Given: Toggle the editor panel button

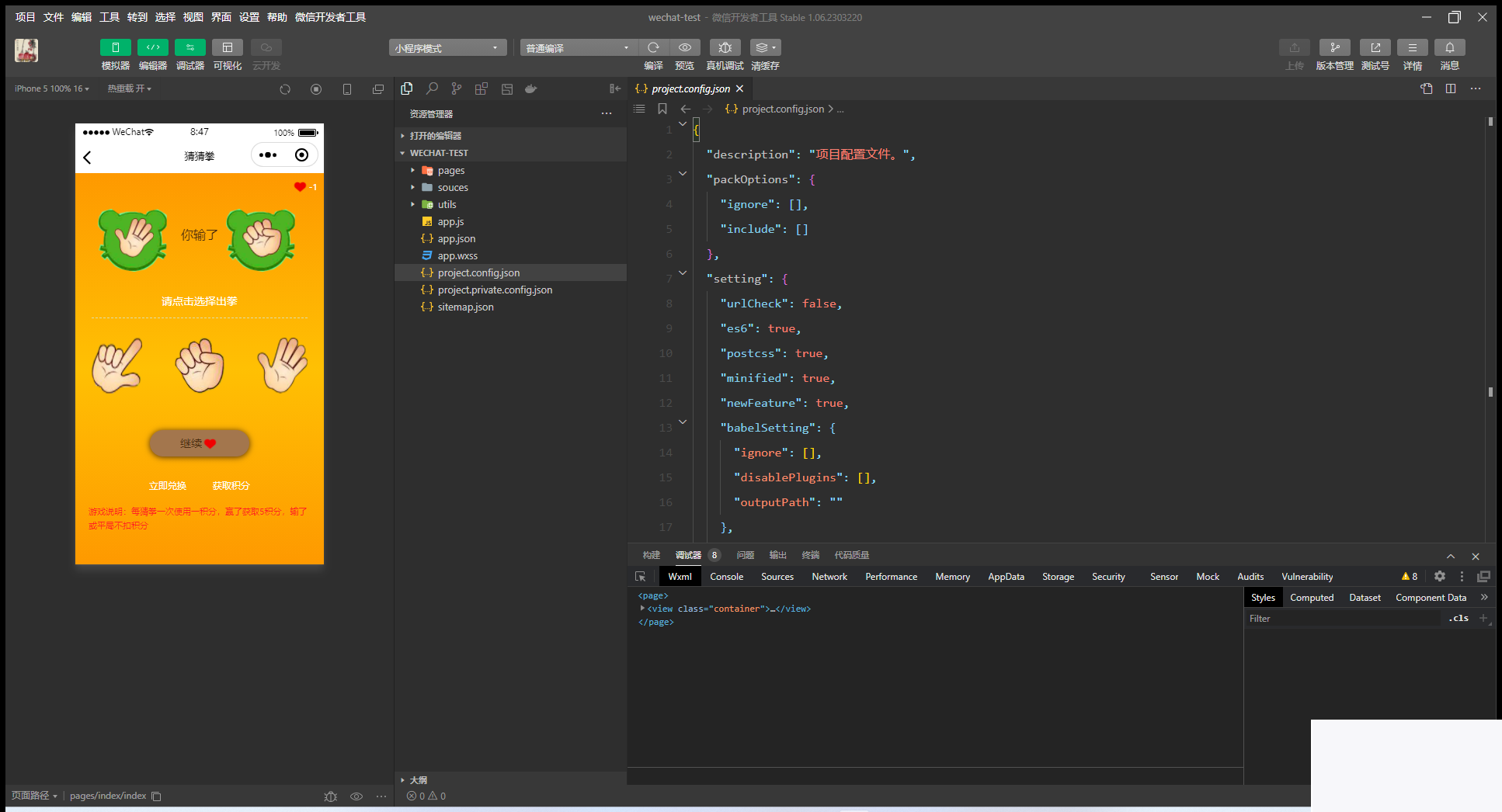Looking at the screenshot, I should tap(153, 48).
